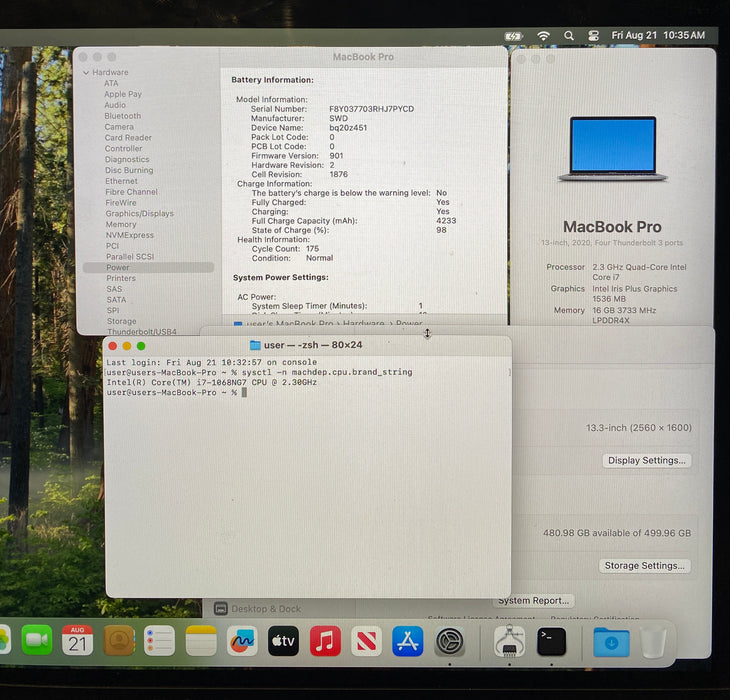Image resolution: width=730 pixels, height=700 pixels.
Task: Open FaceTime from the Dock
Action: click(37, 640)
